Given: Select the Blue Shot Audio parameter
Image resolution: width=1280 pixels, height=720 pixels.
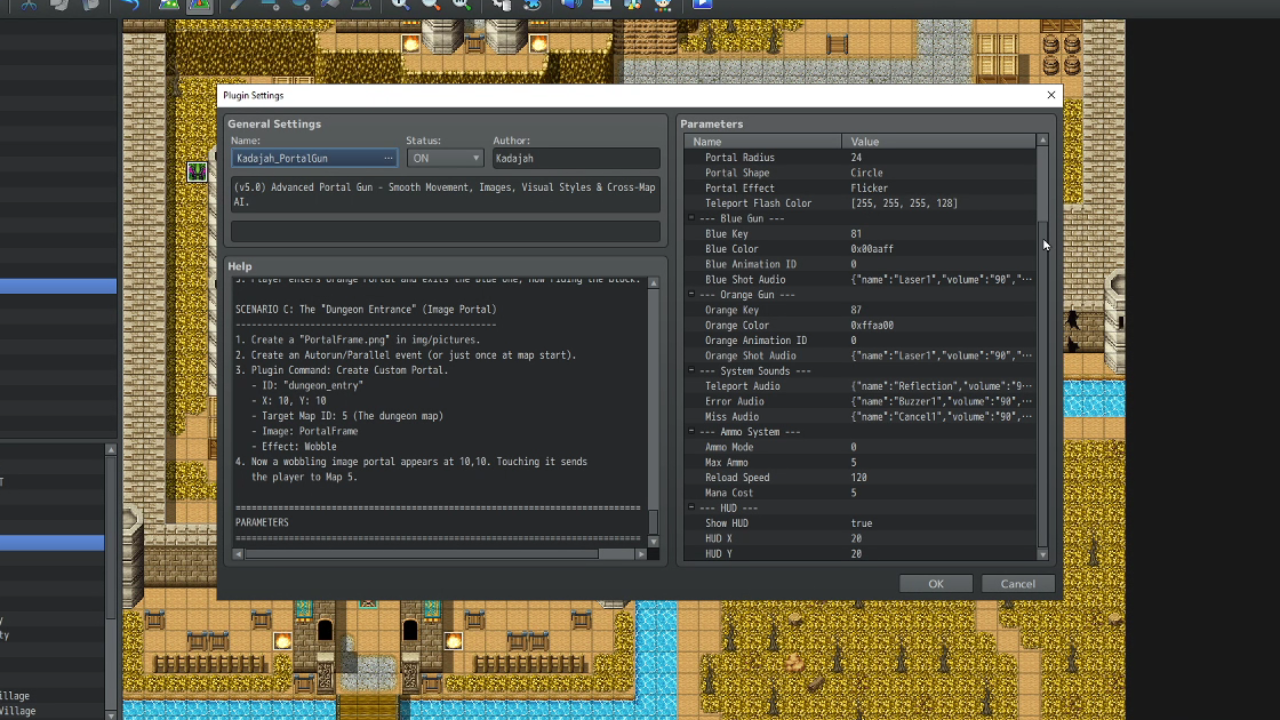Looking at the screenshot, I should (860, 280).
